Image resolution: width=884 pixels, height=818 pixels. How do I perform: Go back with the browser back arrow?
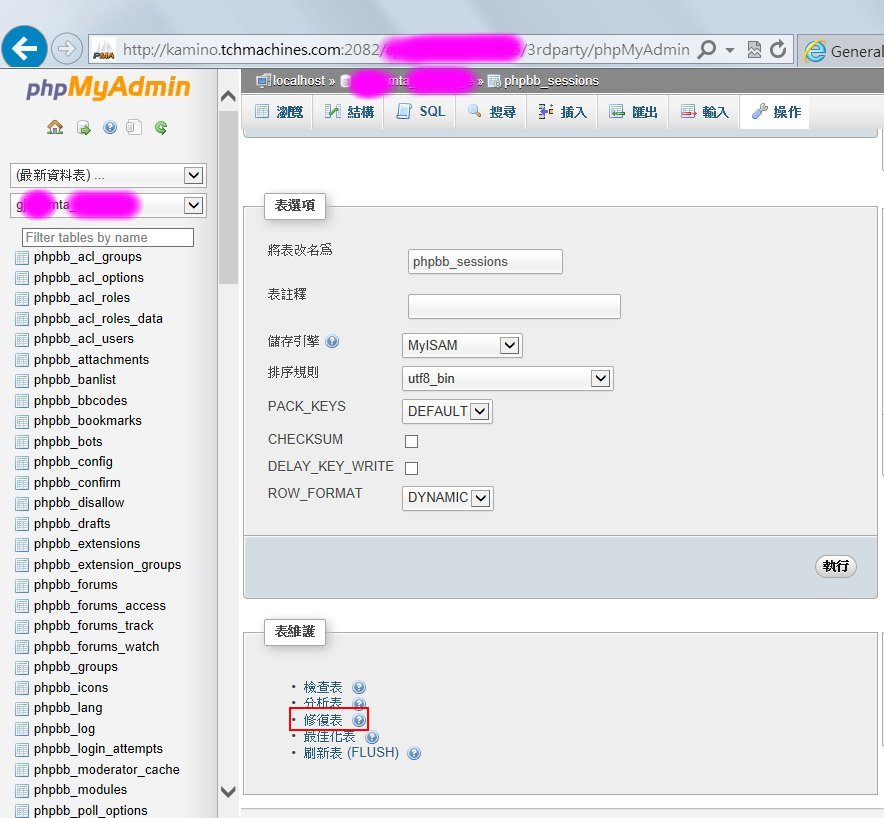point(24,48)
